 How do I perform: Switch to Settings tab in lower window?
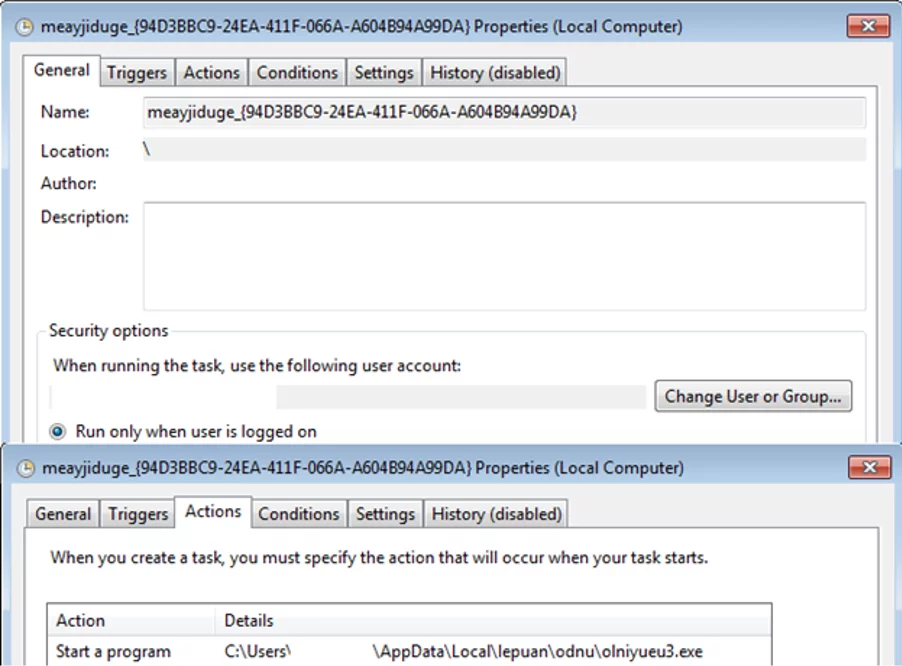385,514
